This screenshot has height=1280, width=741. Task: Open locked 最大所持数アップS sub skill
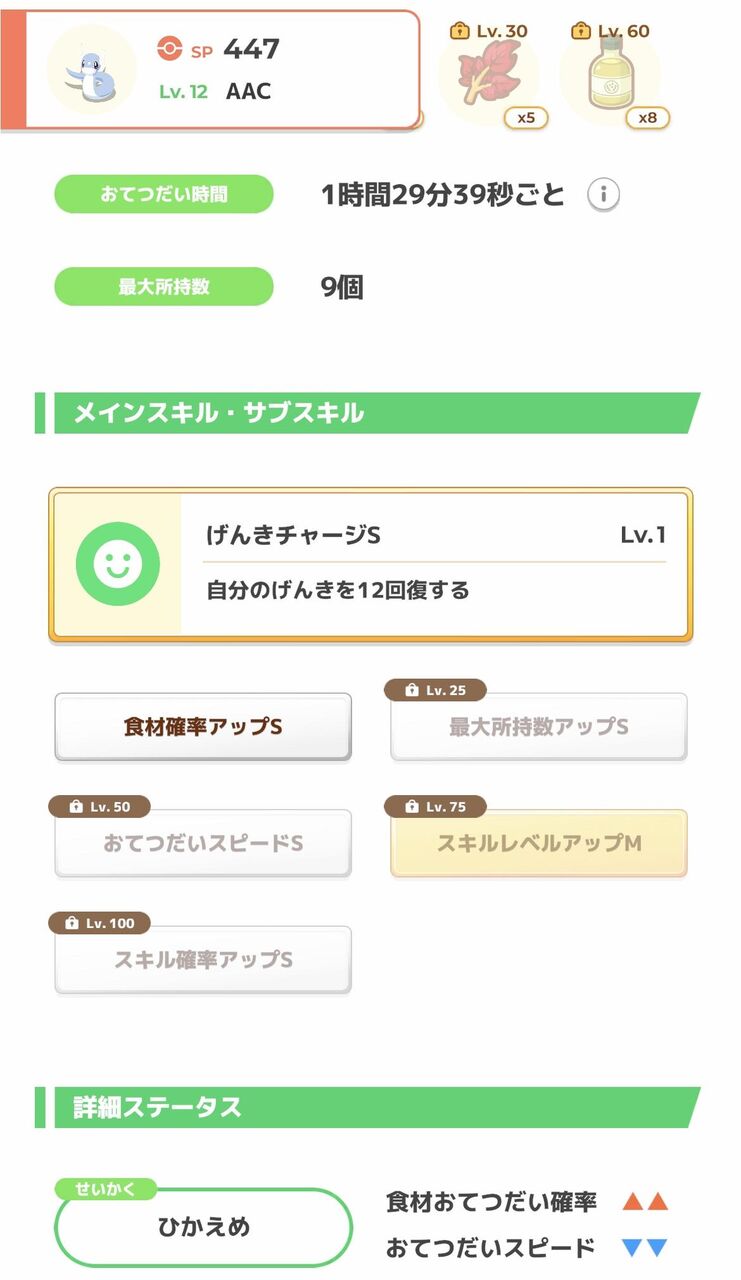(x=538, y=728)
